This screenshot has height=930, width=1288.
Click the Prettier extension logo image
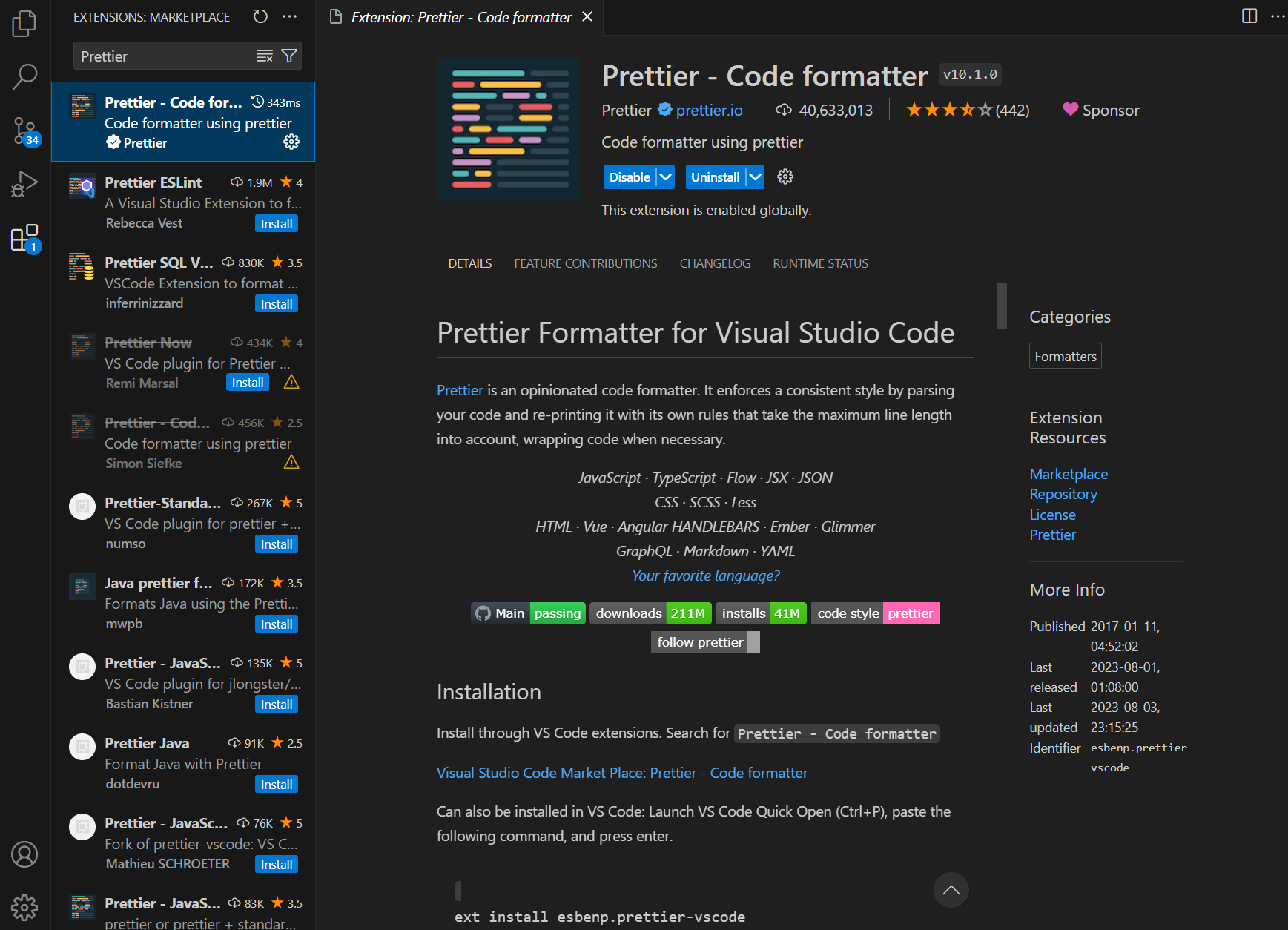[x=508, y=129]
